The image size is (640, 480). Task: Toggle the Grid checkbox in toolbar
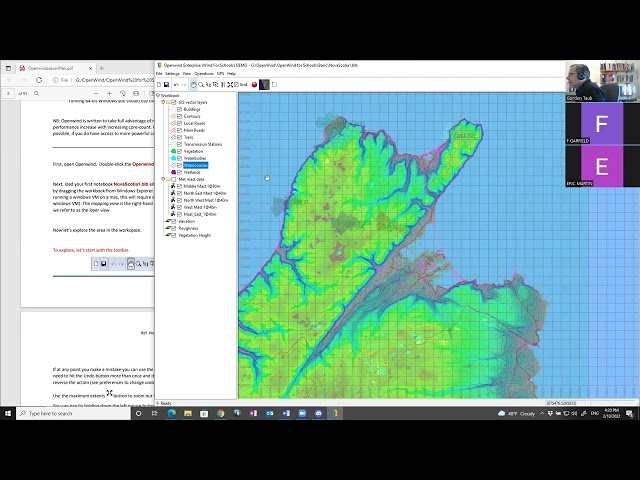click(x=236, y=84)
